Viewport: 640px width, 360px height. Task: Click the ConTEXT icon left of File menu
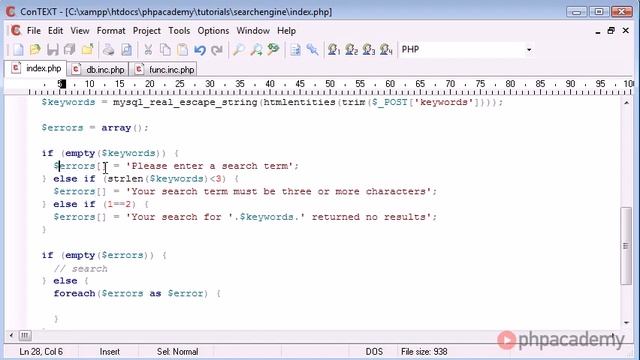point(16,31)
